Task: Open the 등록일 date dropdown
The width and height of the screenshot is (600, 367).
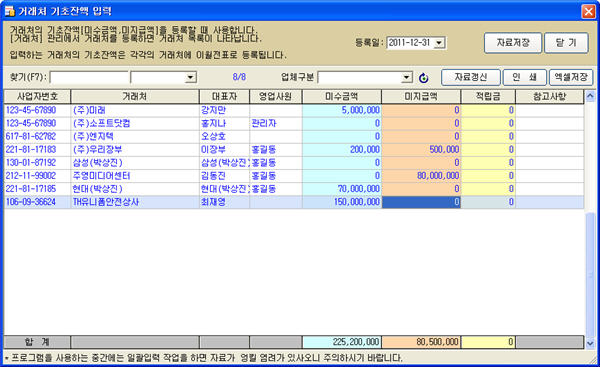Action: click(x=439, y=43)
